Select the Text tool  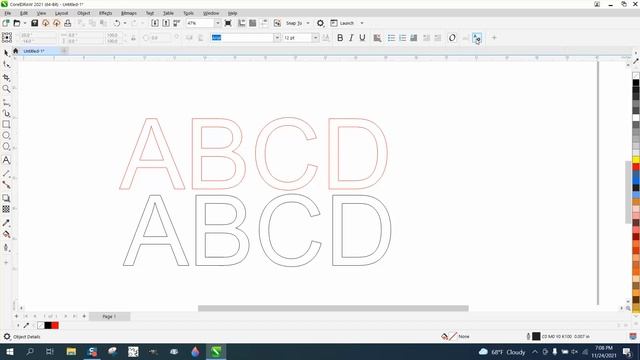coord(6,160)
